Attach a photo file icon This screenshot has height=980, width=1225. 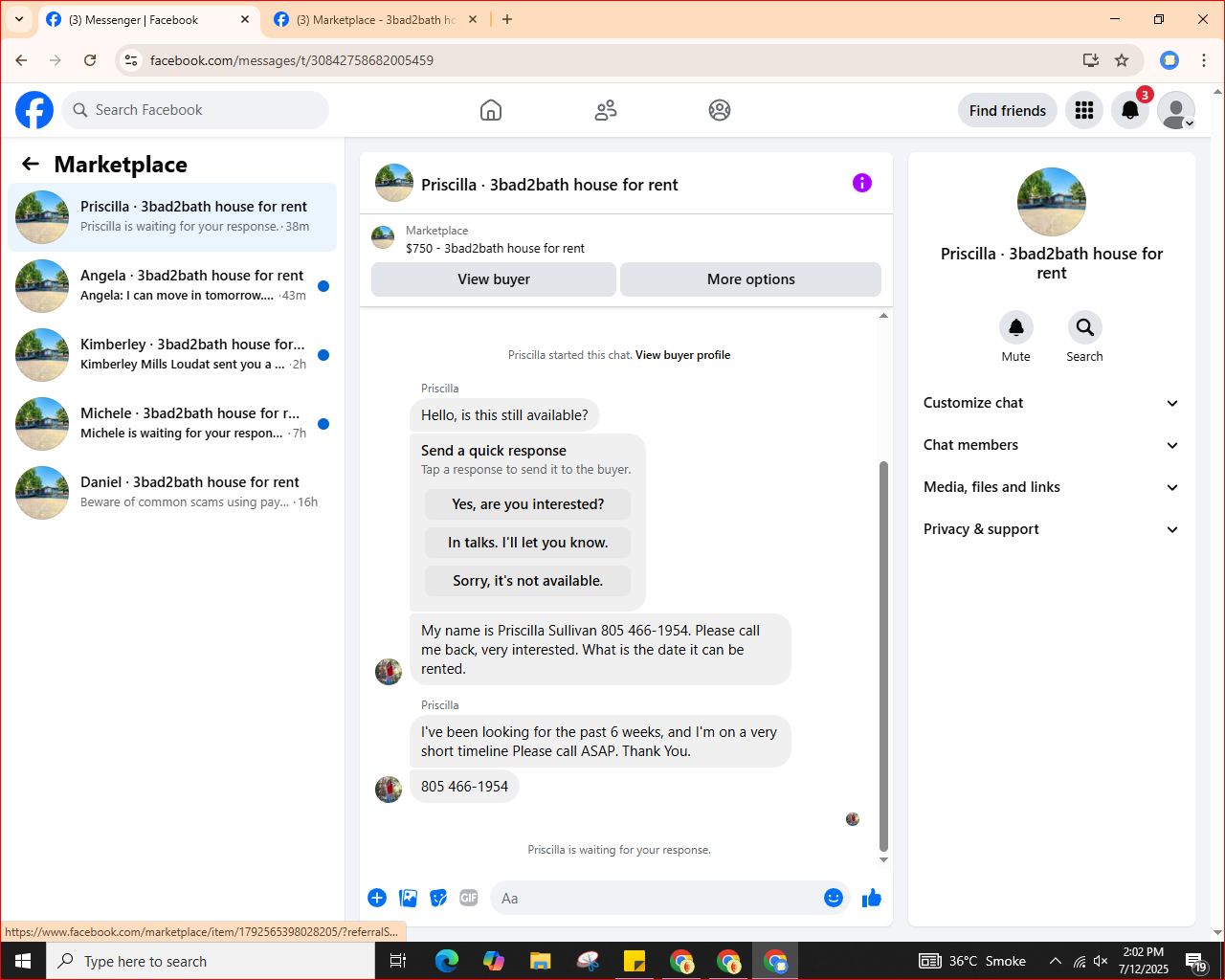tap(409, 898)
